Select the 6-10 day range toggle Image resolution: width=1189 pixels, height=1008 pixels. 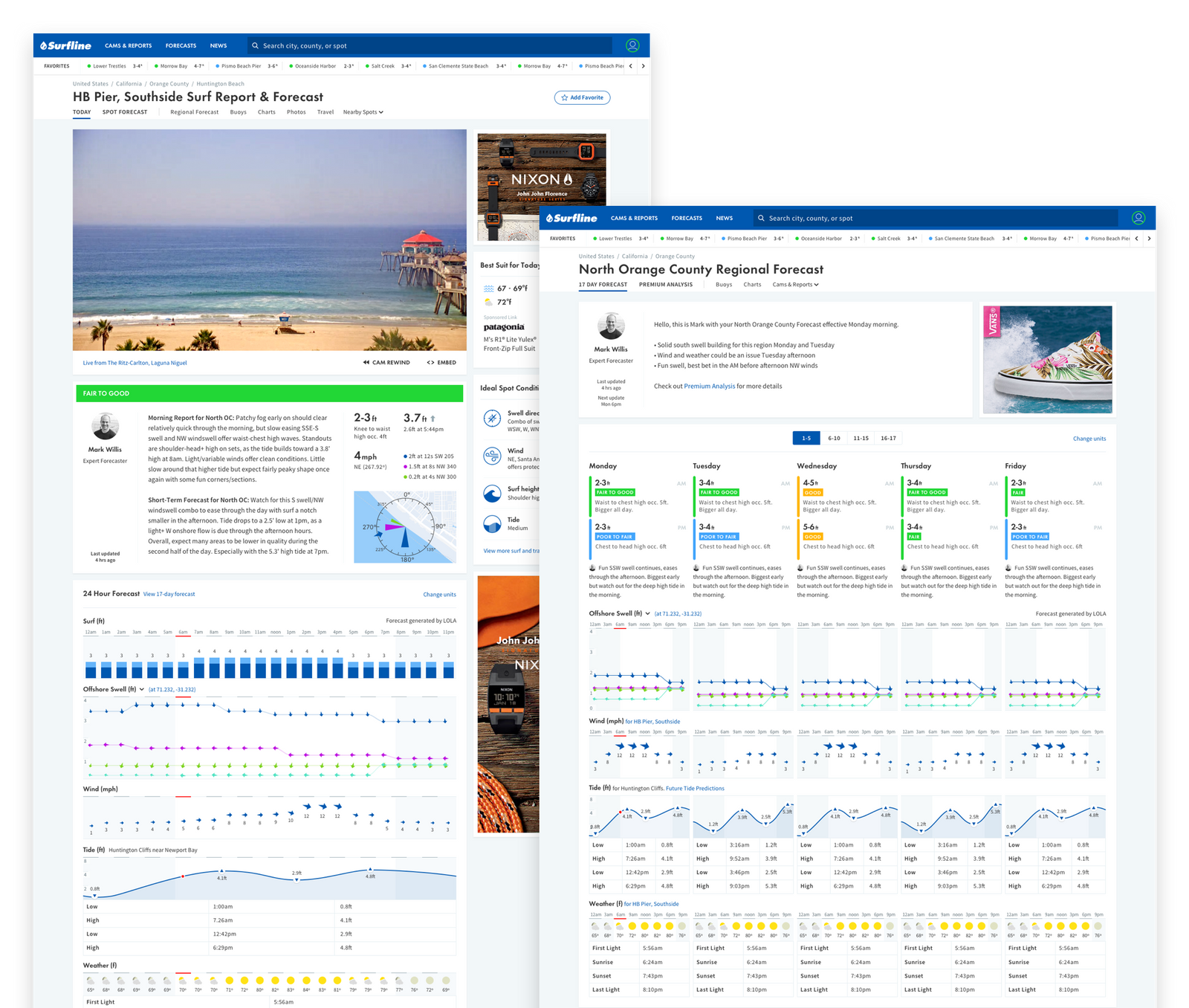pos(834,438)
